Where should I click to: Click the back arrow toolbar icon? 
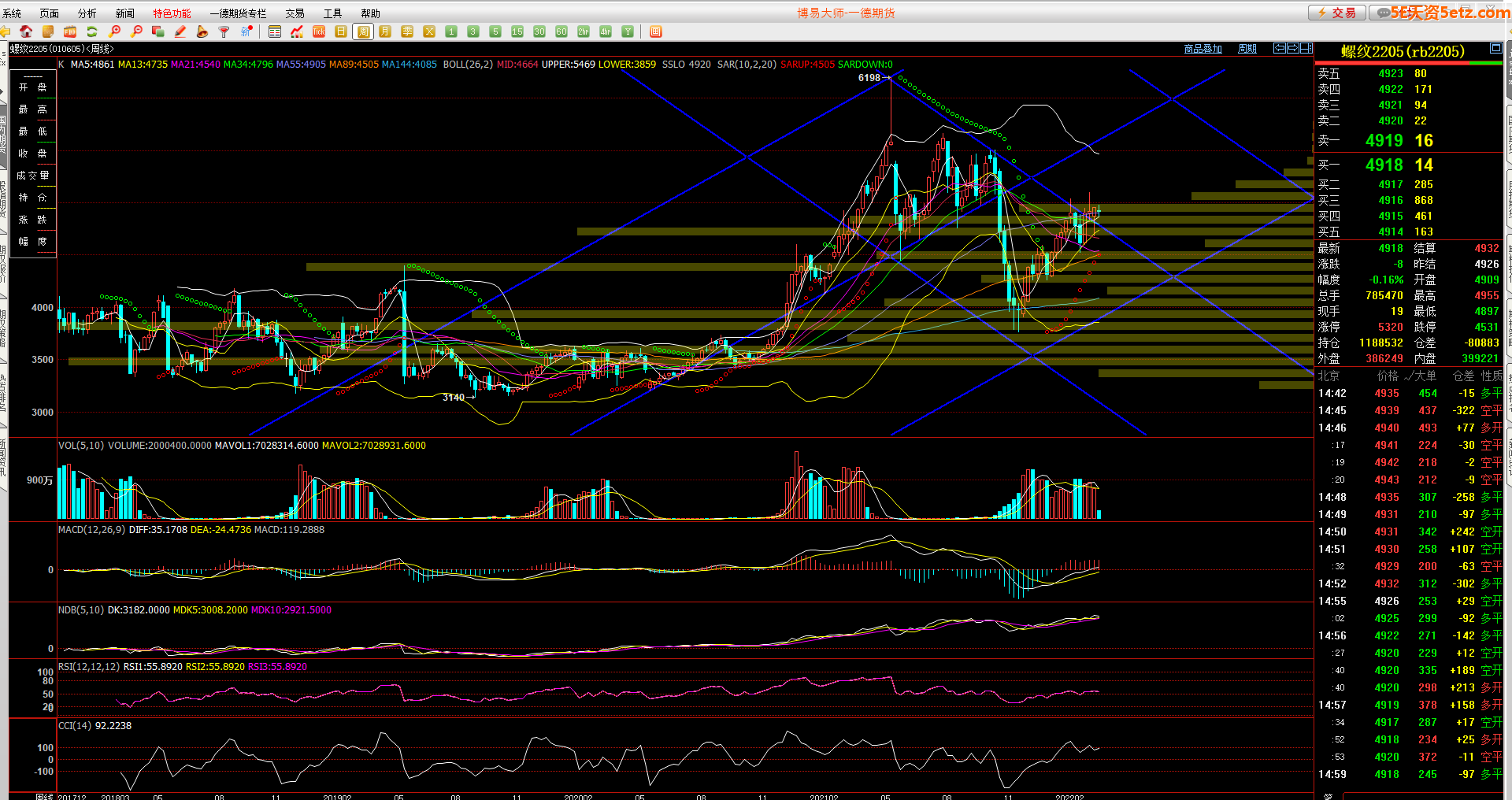coord(6,31)
